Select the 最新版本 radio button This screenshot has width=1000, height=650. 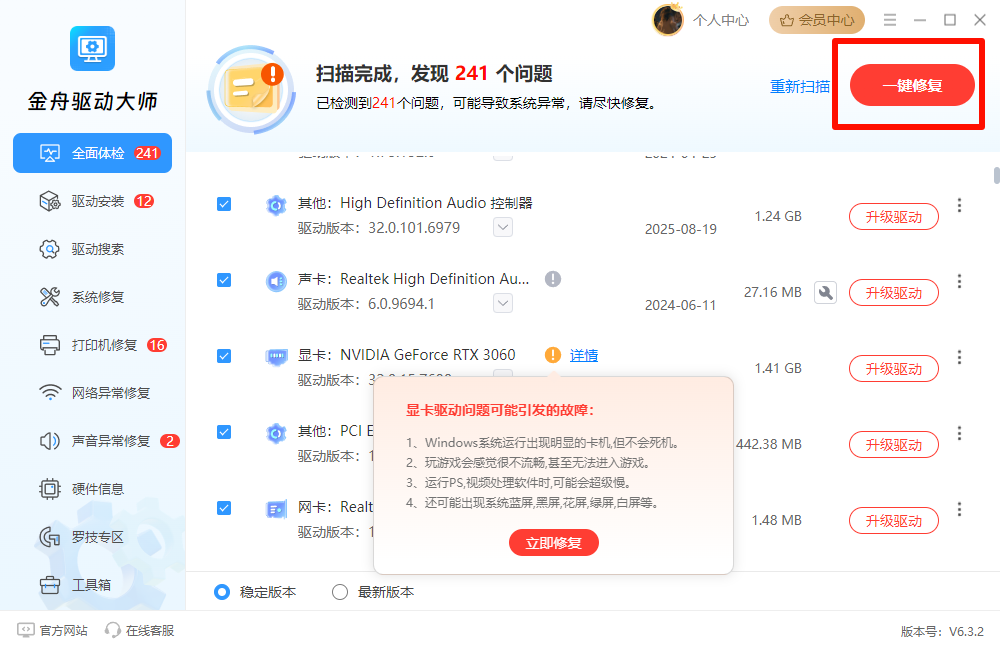(x=340, y=592)
